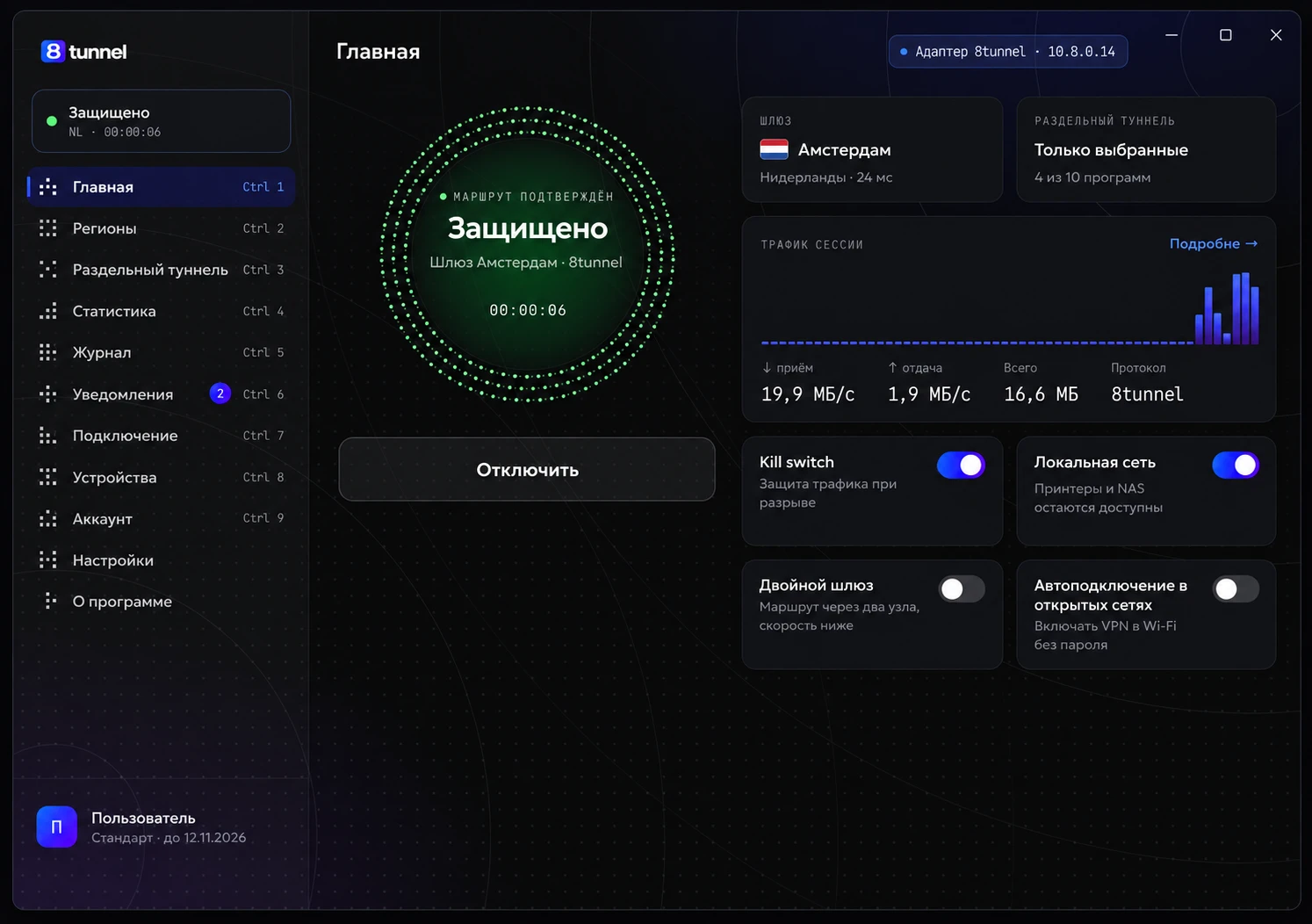Click the Главная page heading
The width and height of the screenshot is (1312, 924).
pyautogui.click(x=378, y=52)
